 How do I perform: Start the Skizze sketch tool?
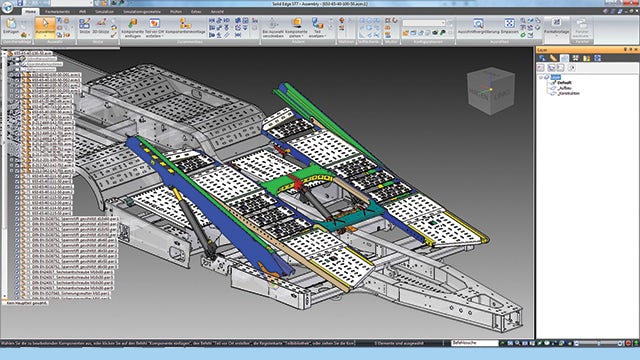click(84, 27)
